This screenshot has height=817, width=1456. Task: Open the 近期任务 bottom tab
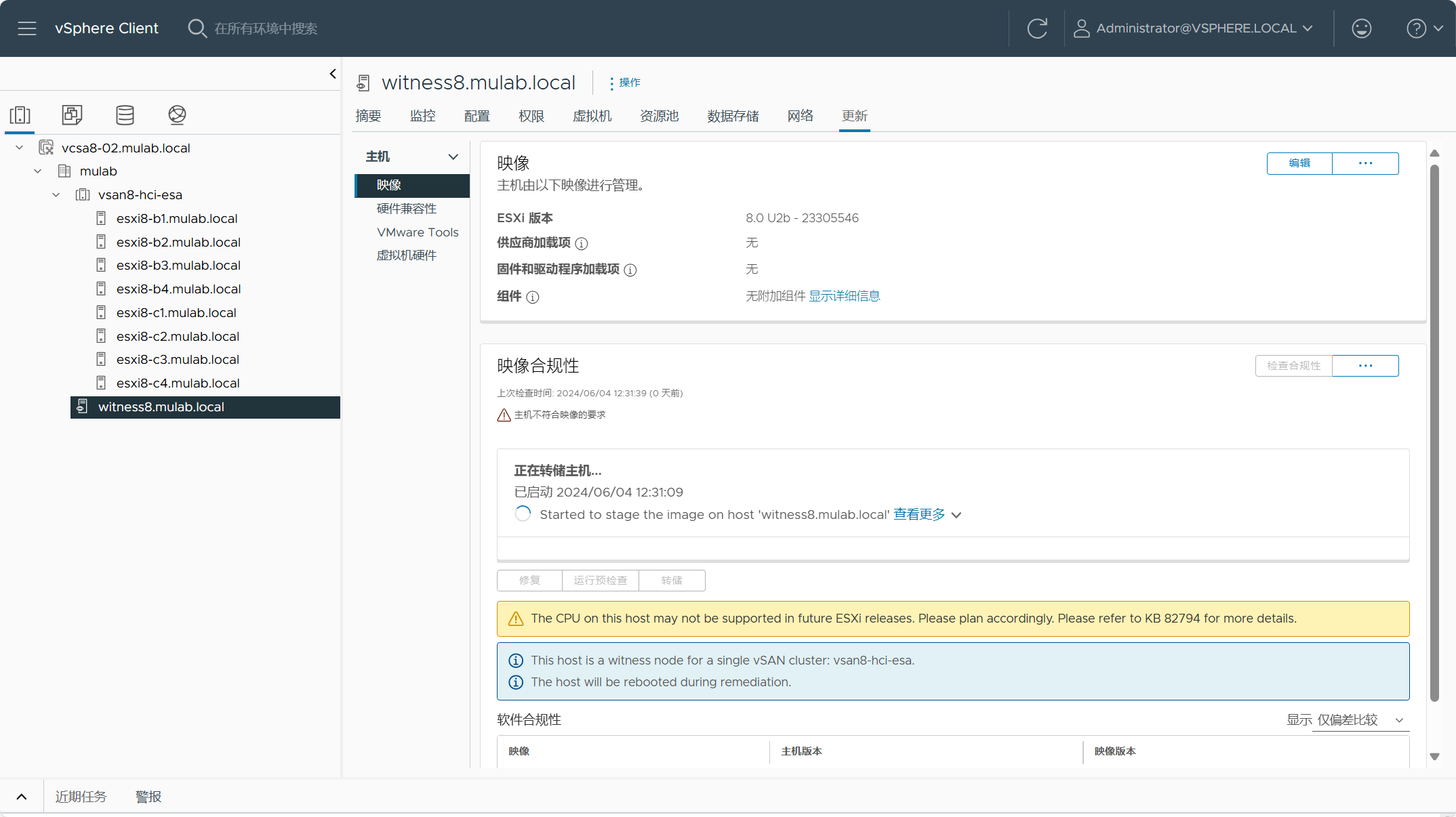(x=81, y=797)
